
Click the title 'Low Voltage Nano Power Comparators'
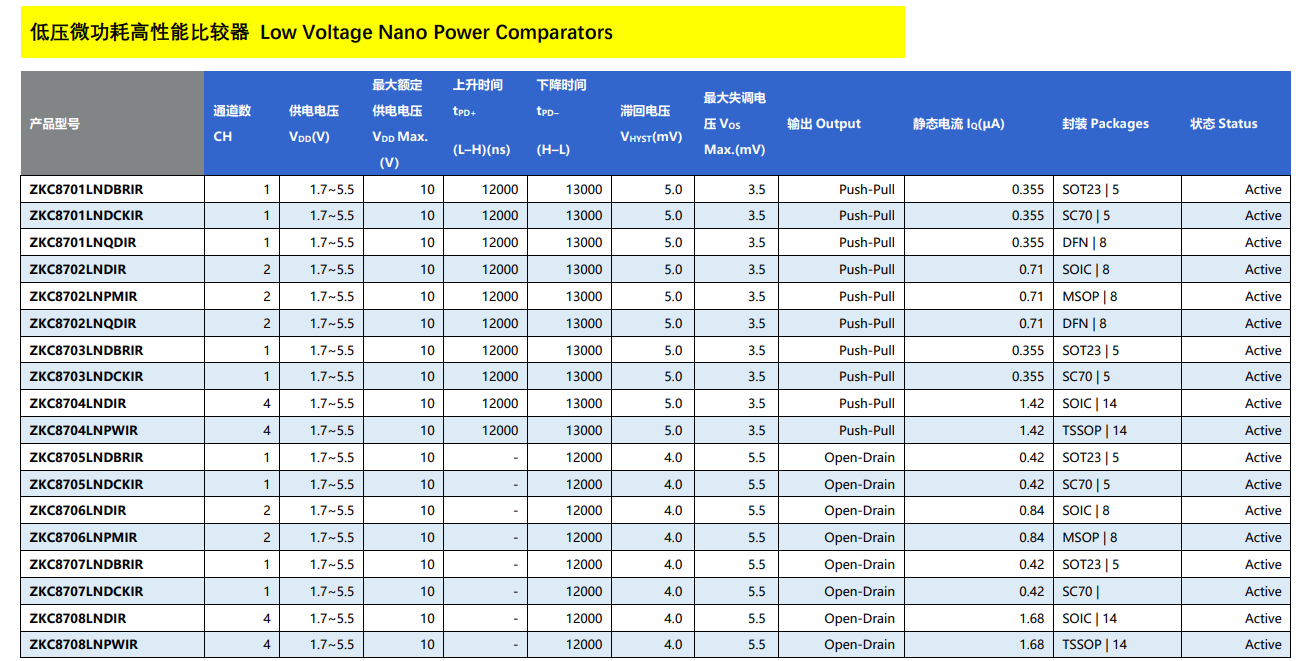436,32
